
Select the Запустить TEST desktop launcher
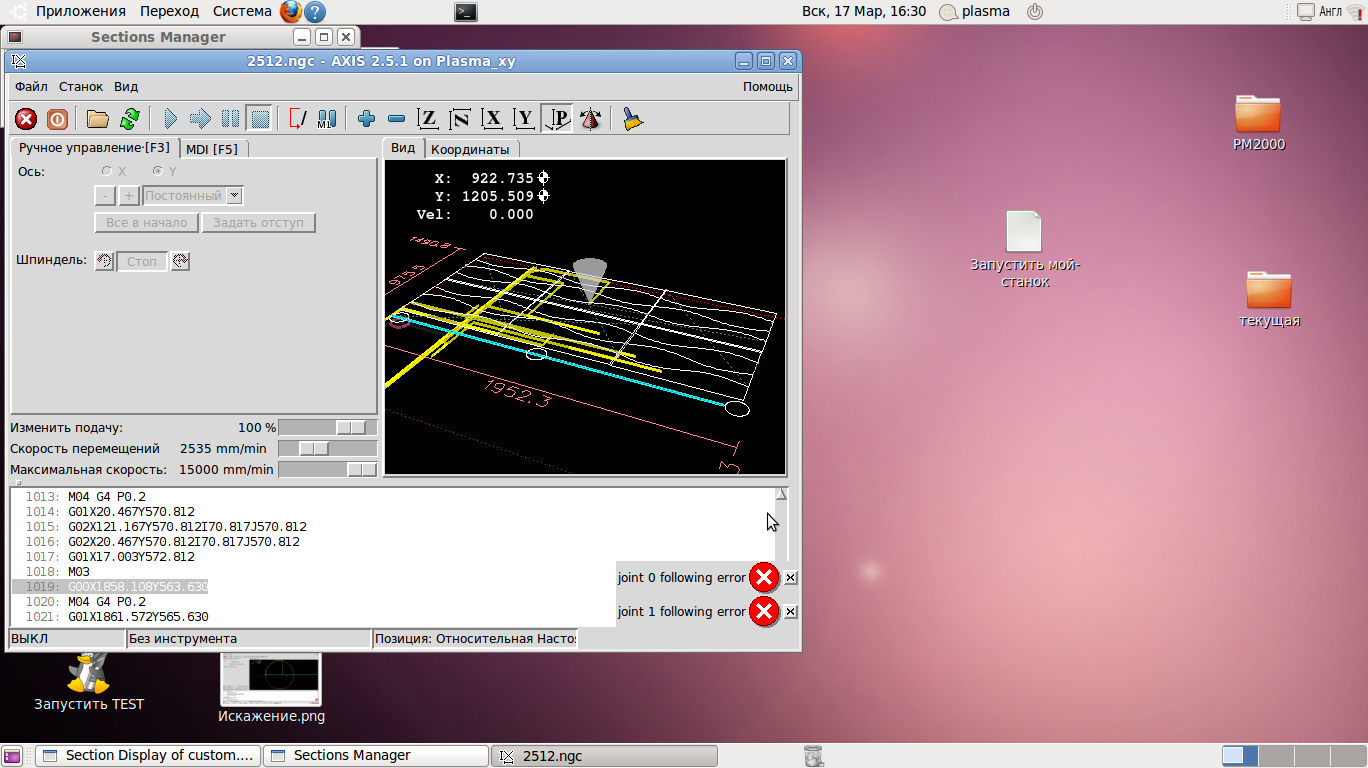click(x=89, y=683)
